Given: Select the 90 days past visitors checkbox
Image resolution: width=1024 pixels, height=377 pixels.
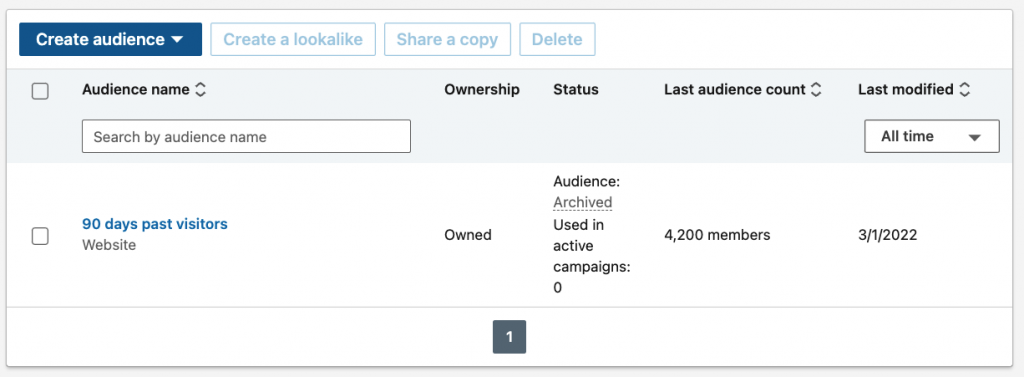Looking at the screenshot, I should [40, 236].
